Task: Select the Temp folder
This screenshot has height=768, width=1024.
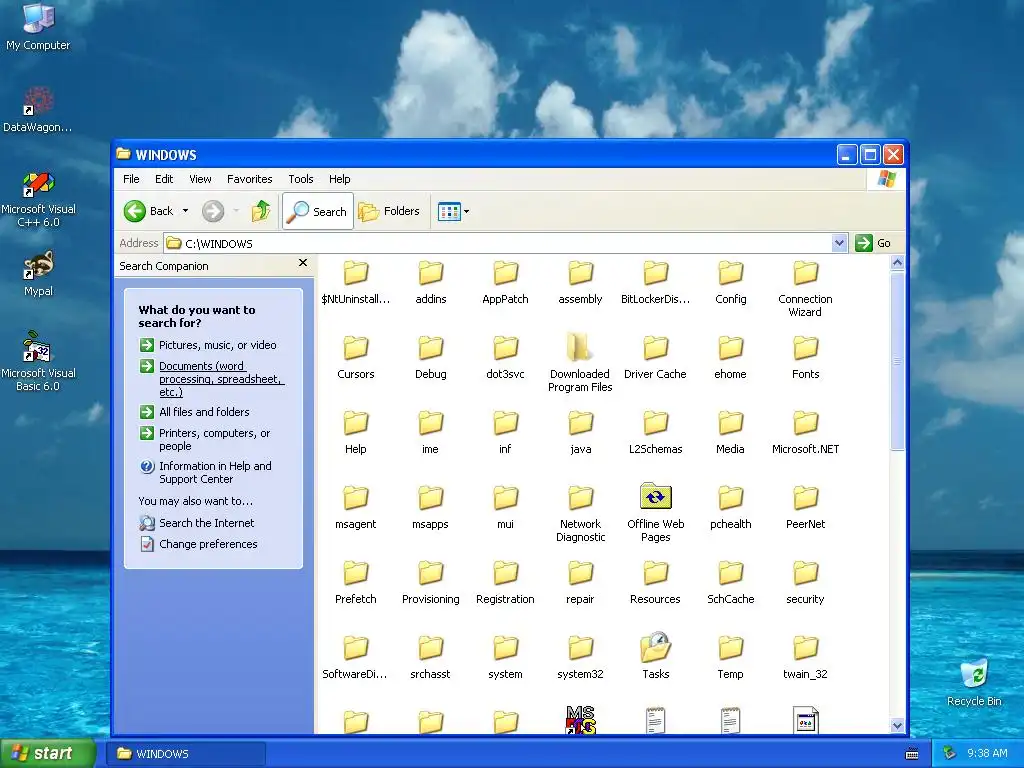Action: pos(730,657)
